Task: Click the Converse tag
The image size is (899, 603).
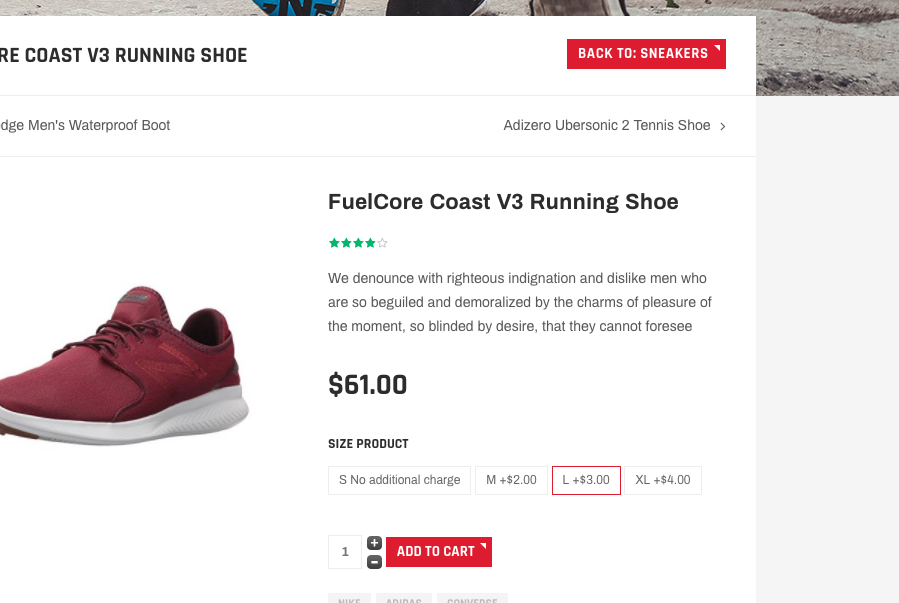Action: click(472, 599)
